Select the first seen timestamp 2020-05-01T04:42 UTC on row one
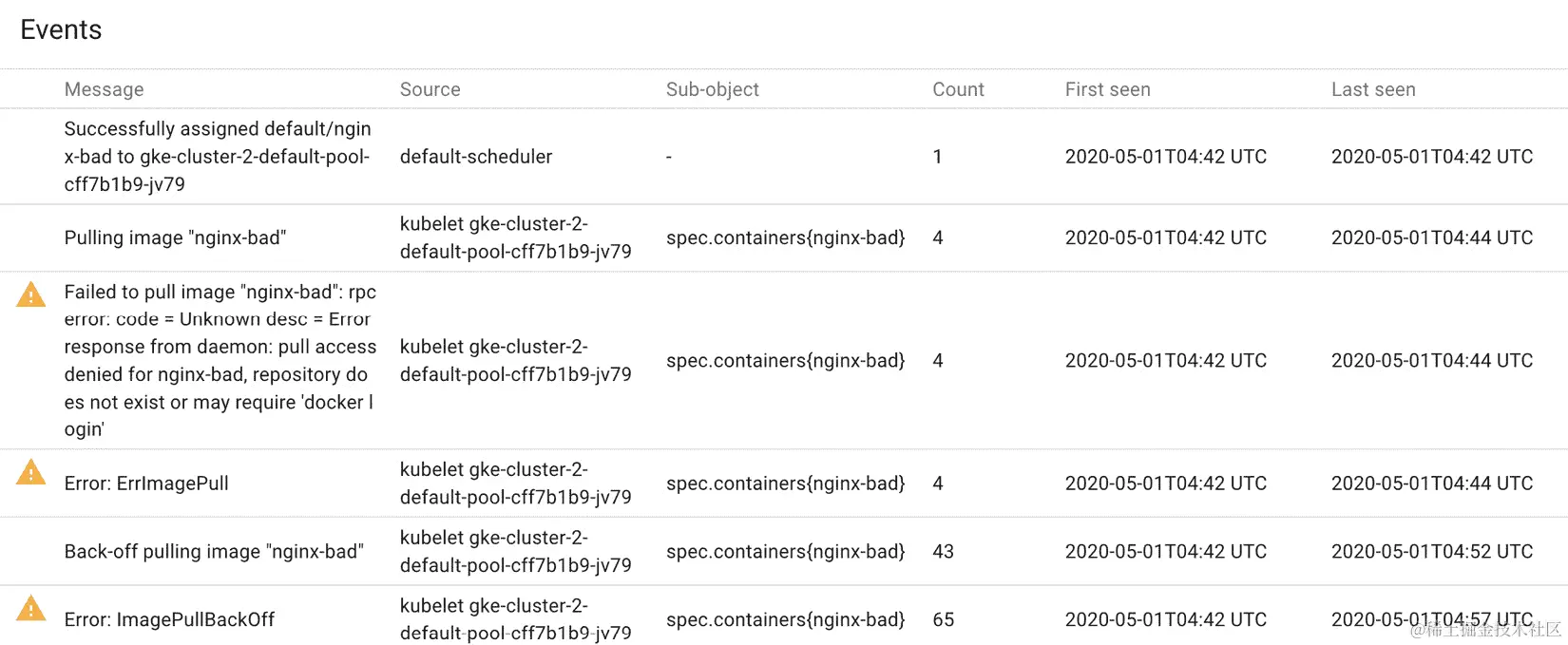 click(x=1165, y=156)
